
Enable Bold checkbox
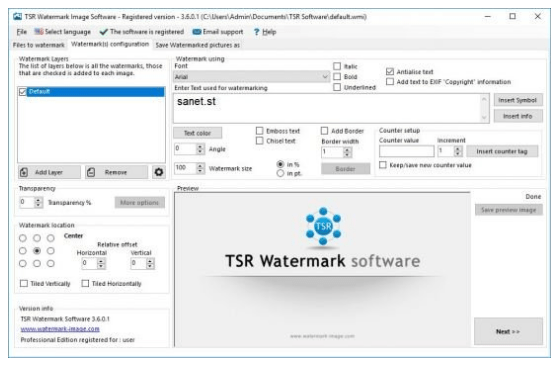tap(337, 77)
